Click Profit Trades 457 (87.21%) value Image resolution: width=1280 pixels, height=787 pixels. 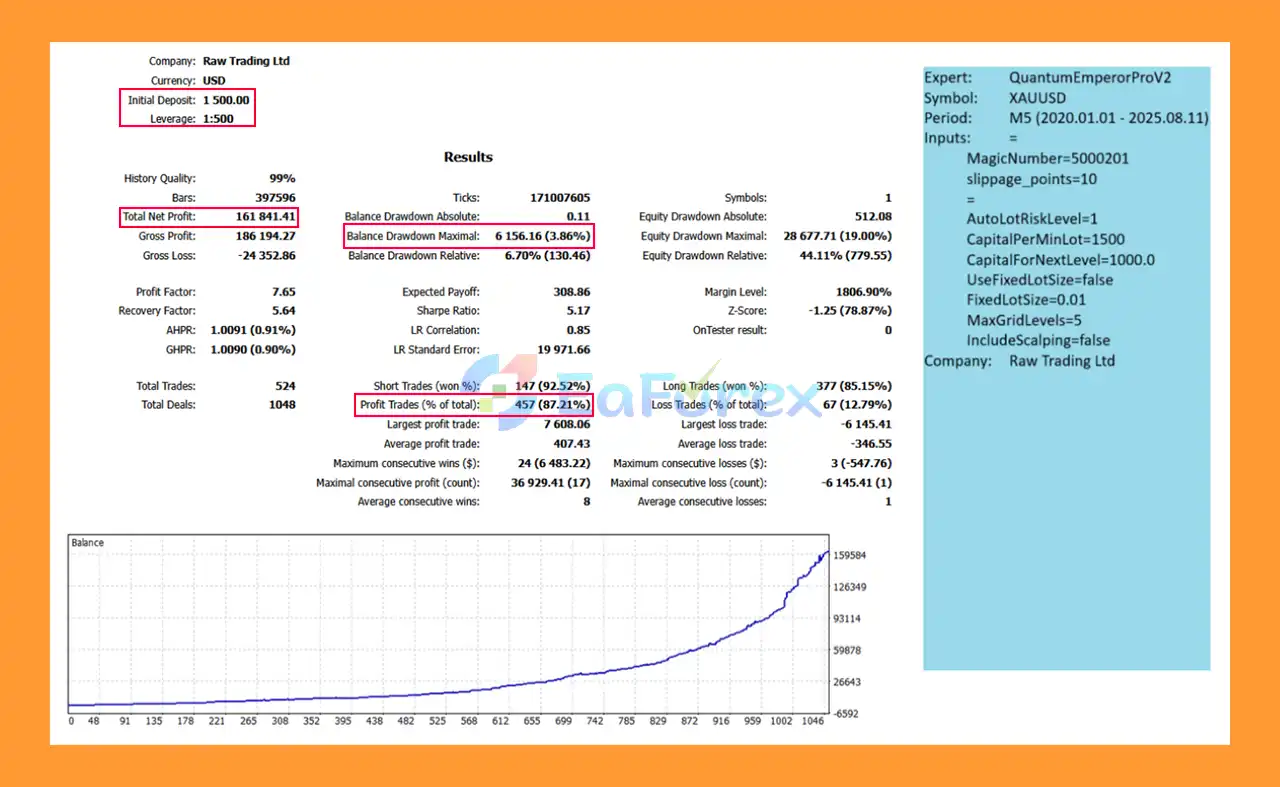[x=543, y=405]
